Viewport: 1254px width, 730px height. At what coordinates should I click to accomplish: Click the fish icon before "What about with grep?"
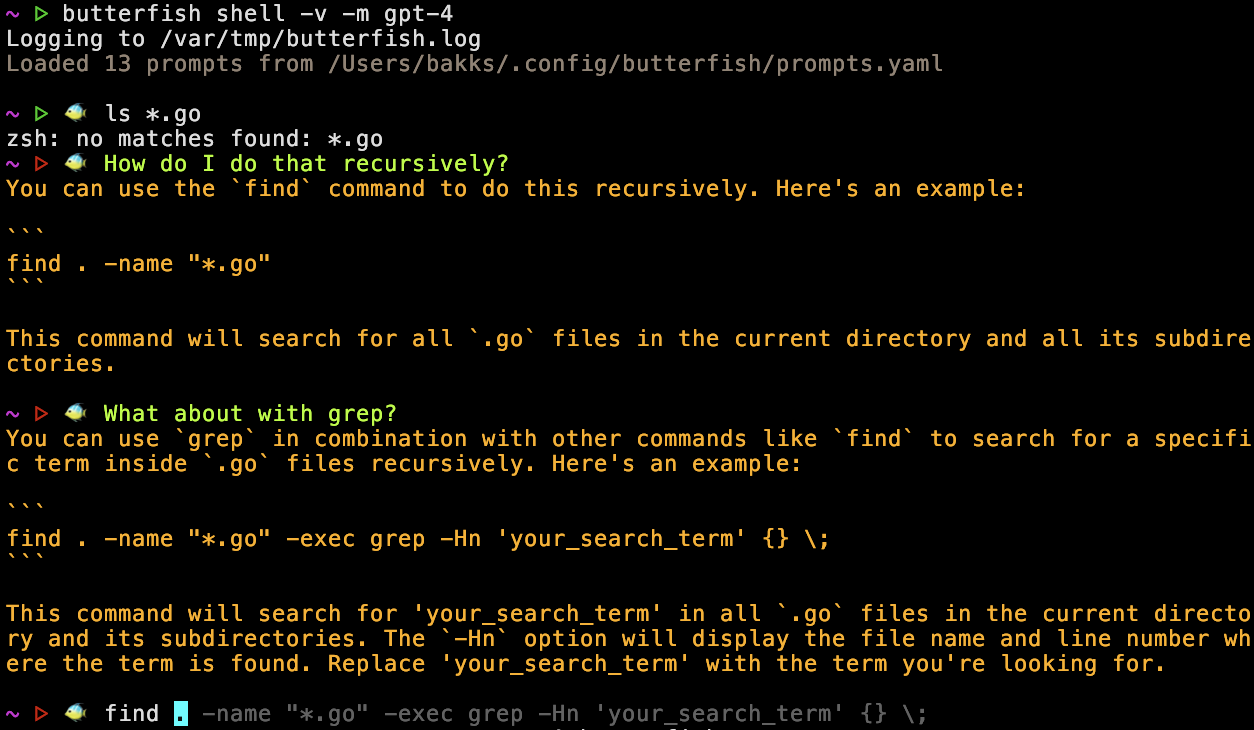76,414
